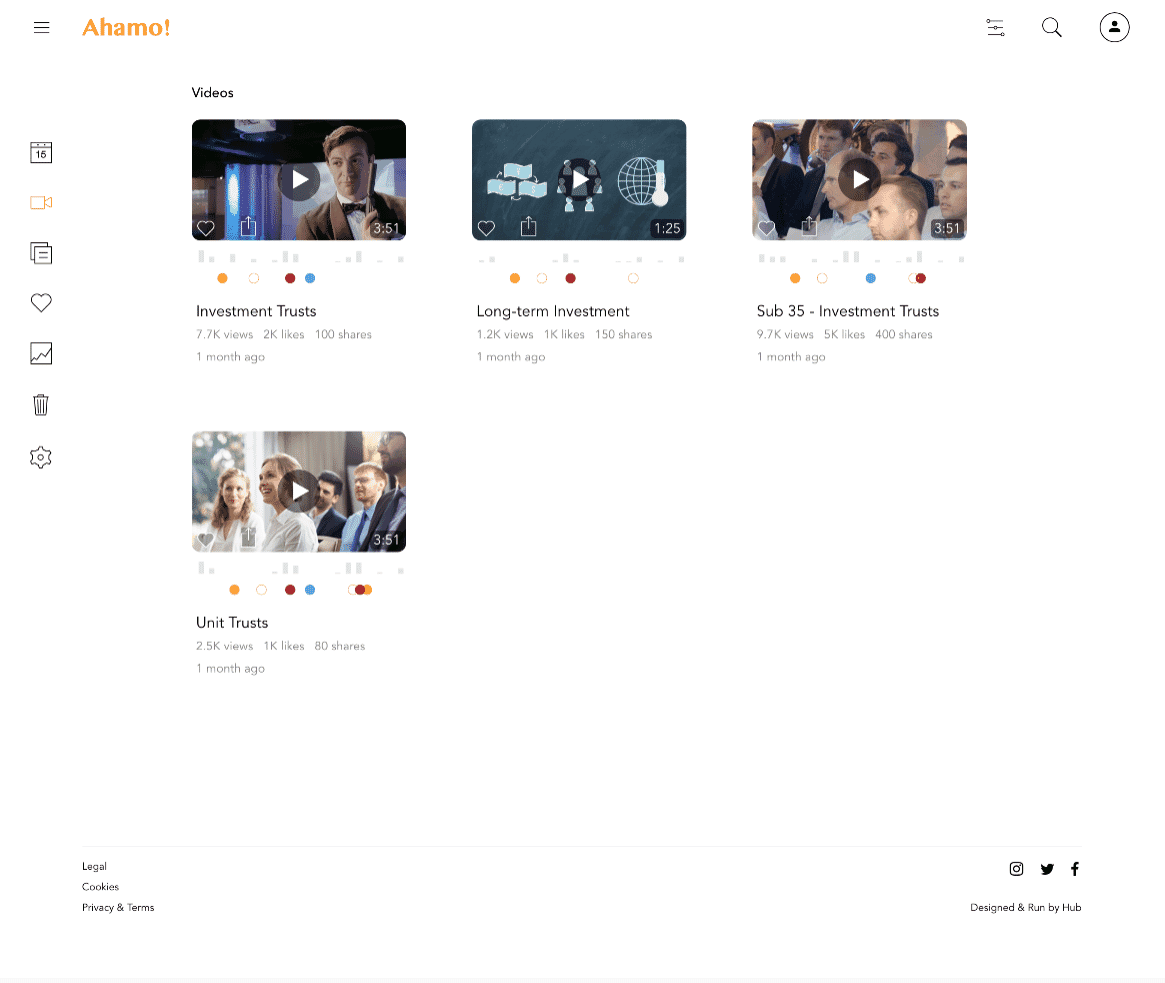Click blue marker under Unit Trusts video
This screenshot has width=1165, height=983.
[310, 589]
